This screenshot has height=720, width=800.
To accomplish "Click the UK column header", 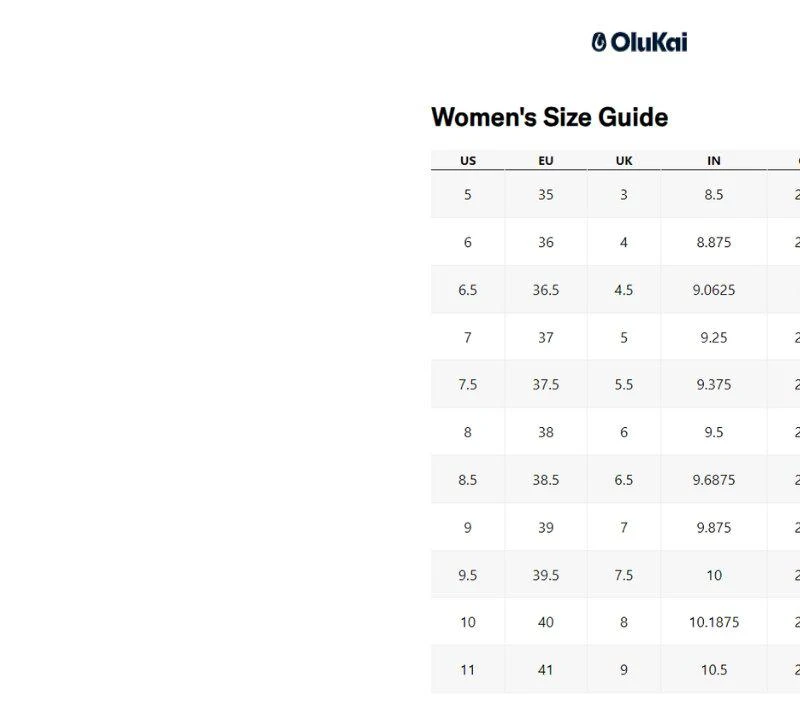I will tap(624, 160).
